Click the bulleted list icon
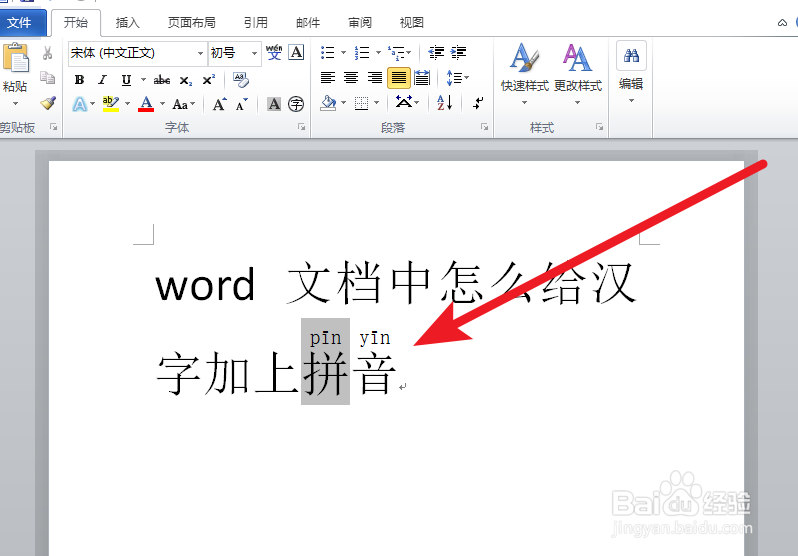Screen dimensions: 798x556 click(328, 52)
